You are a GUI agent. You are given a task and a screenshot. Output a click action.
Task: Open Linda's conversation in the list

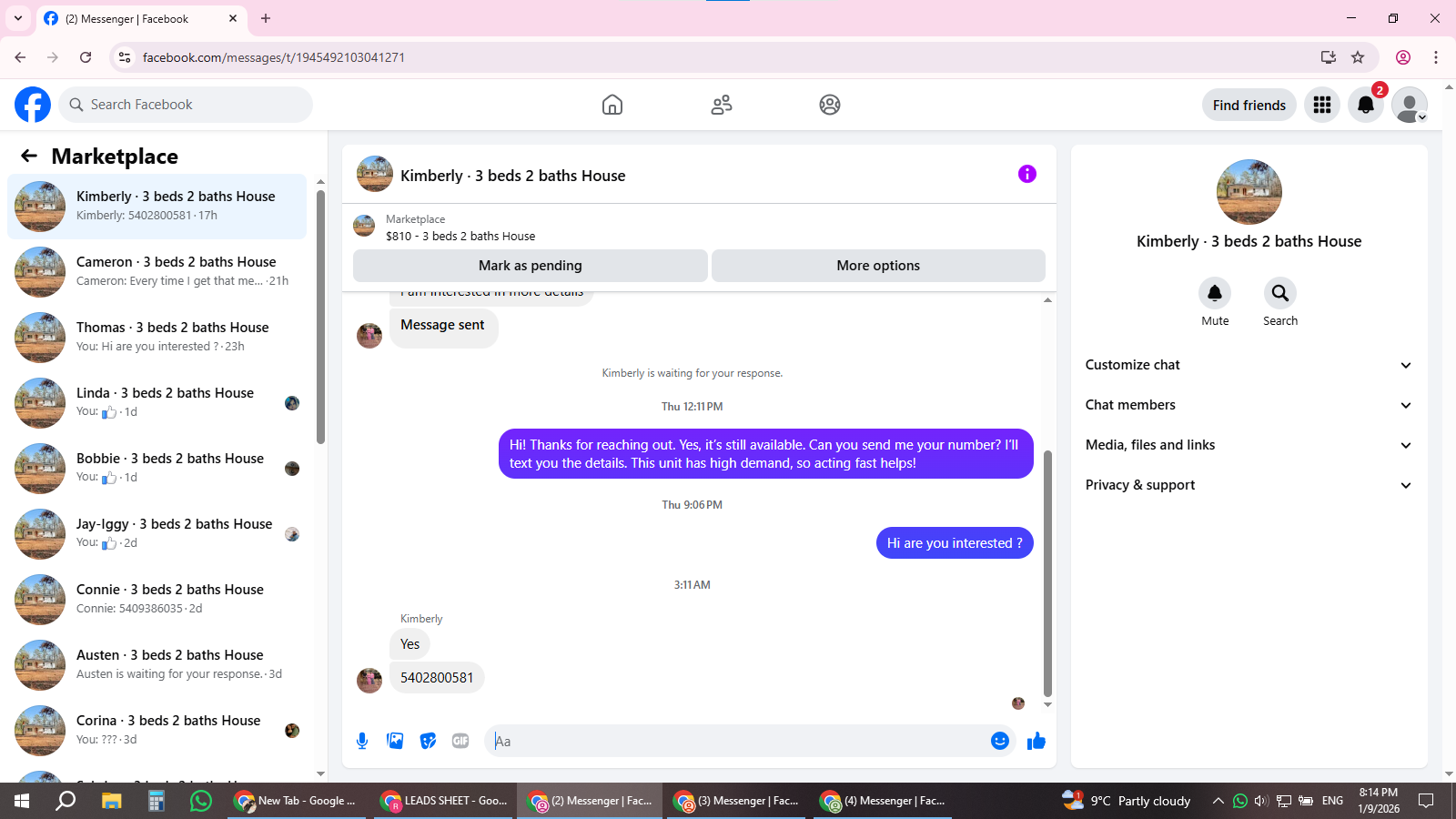157,402
